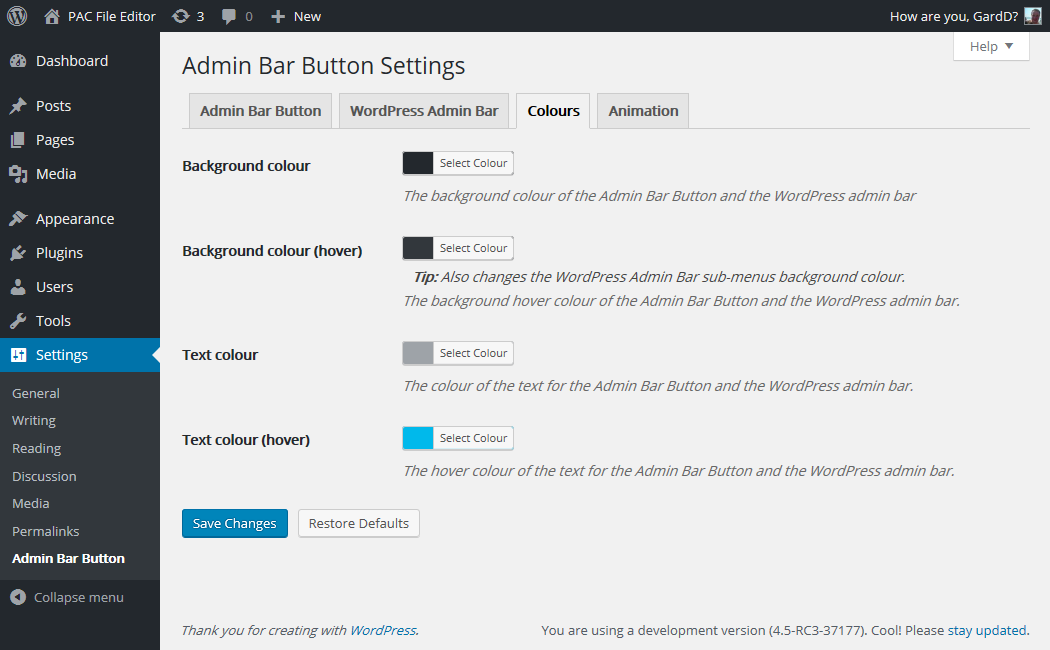Viewport: 1050px width, 650px height.
Task: Click the home icon beside PAC File Editor
Action: (52, 16)
